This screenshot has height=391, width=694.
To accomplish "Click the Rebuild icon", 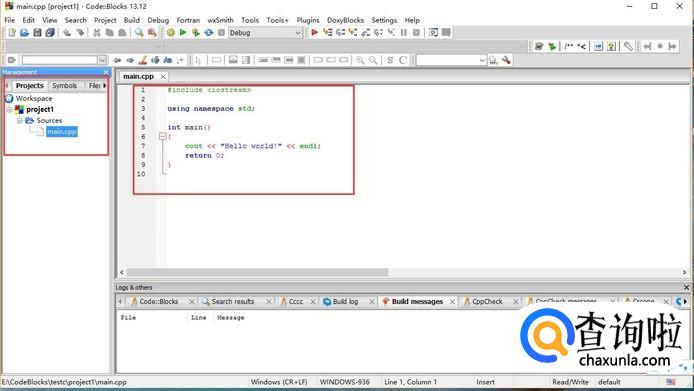I will (x=208, y=32).
